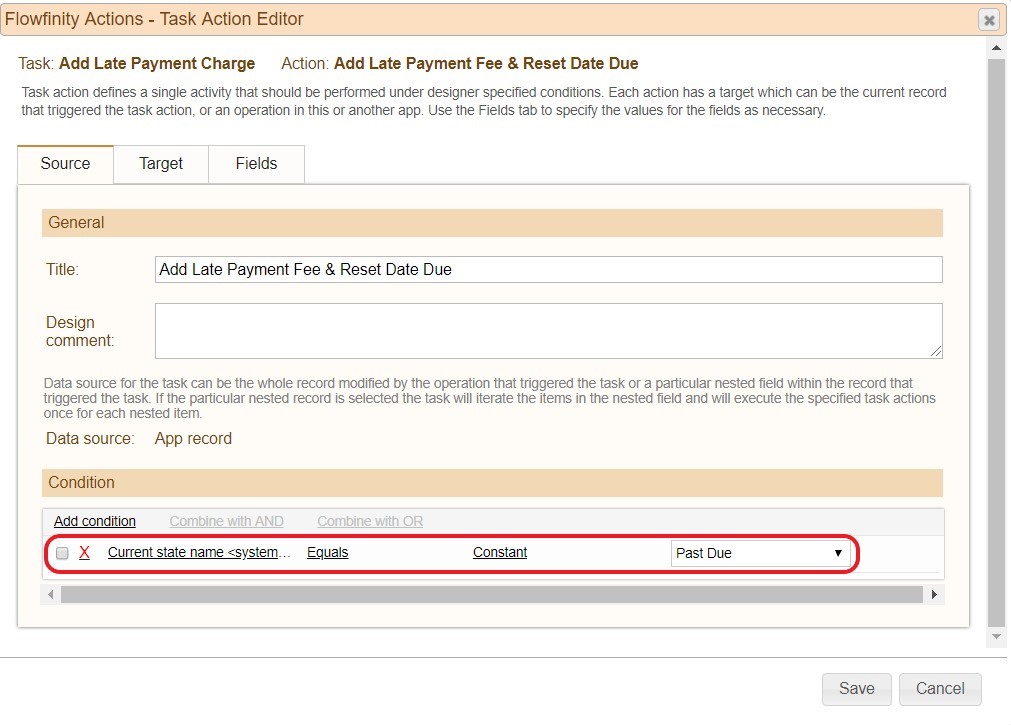Change the Equals operator
This screenshot has width=1011, height=725.
point(327,552)
